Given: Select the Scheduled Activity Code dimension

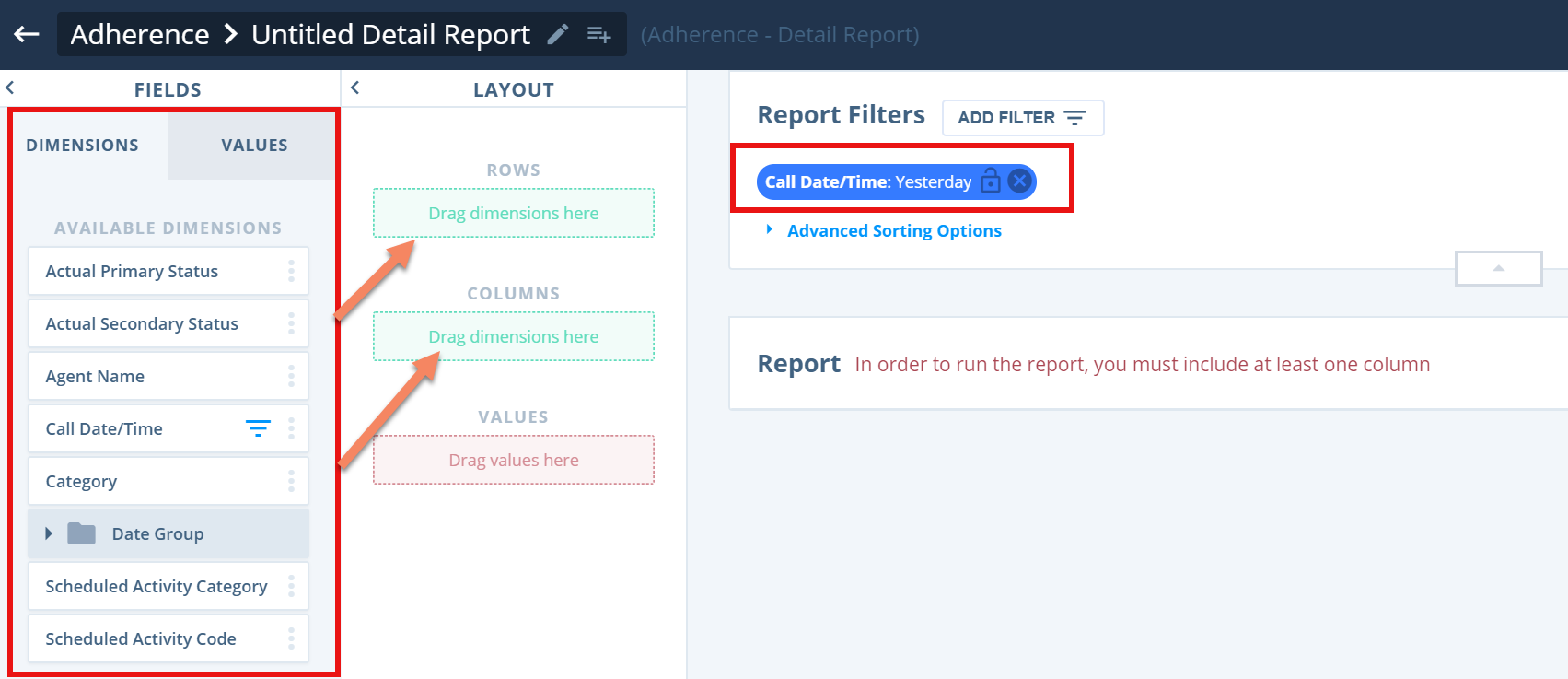Looking at the screenshot, I should (168, 638).
